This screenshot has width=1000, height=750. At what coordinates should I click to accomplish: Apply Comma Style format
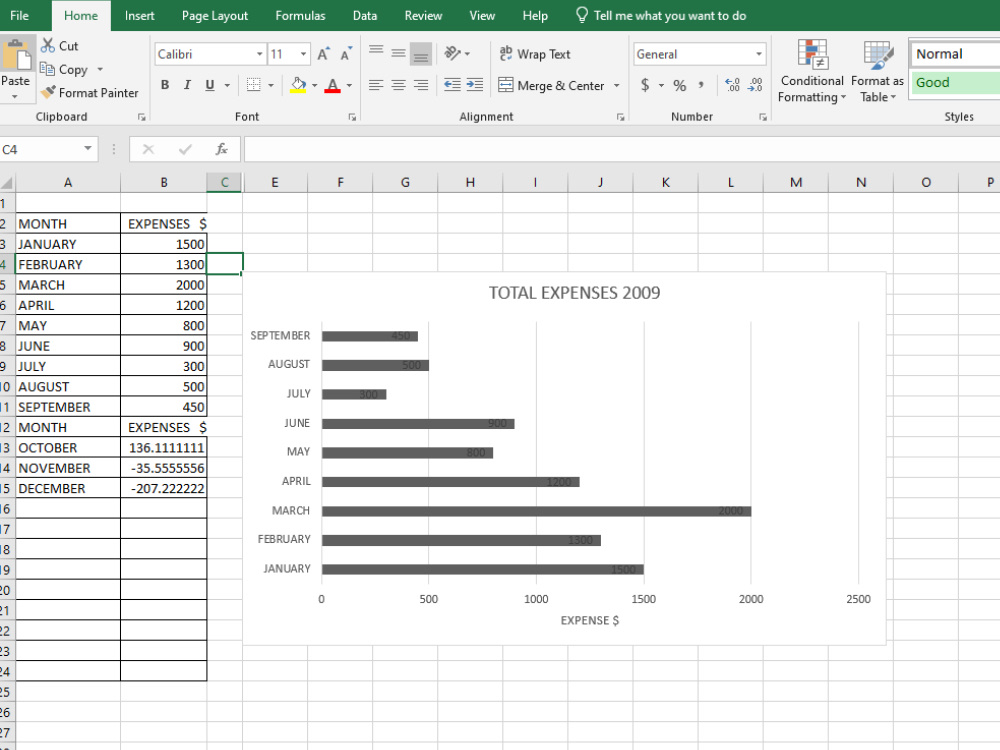(x=701, y=85)
